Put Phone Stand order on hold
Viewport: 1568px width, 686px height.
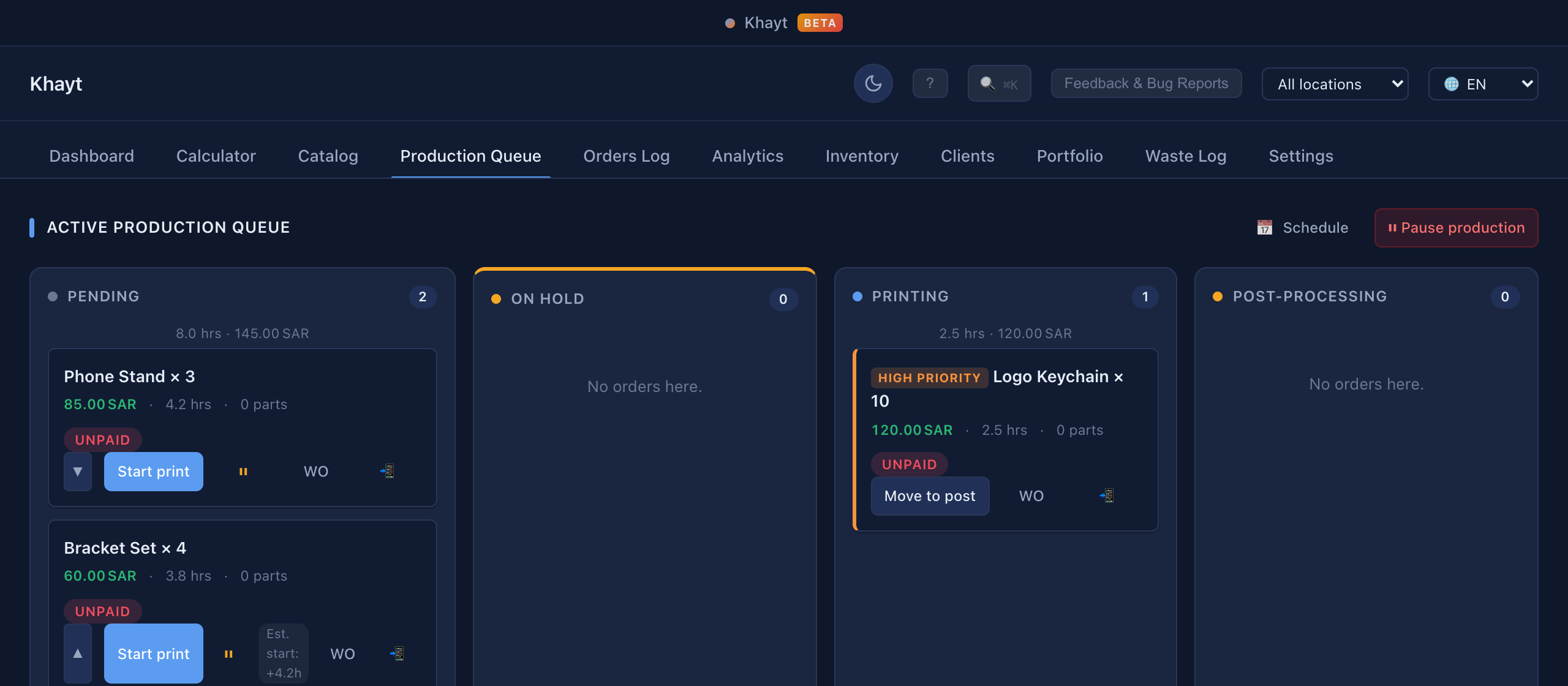coord(243,472)
